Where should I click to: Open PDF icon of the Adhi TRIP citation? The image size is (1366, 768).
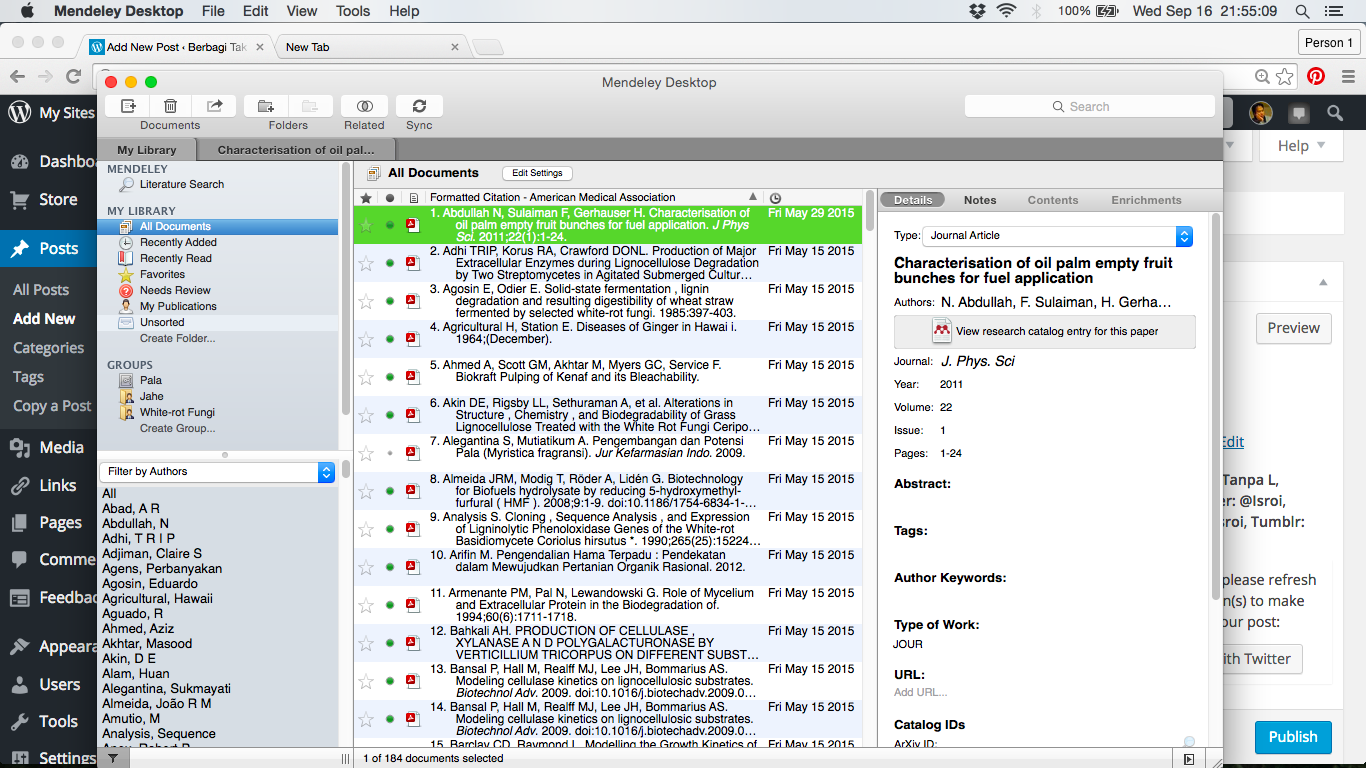[x=412, y=263]
